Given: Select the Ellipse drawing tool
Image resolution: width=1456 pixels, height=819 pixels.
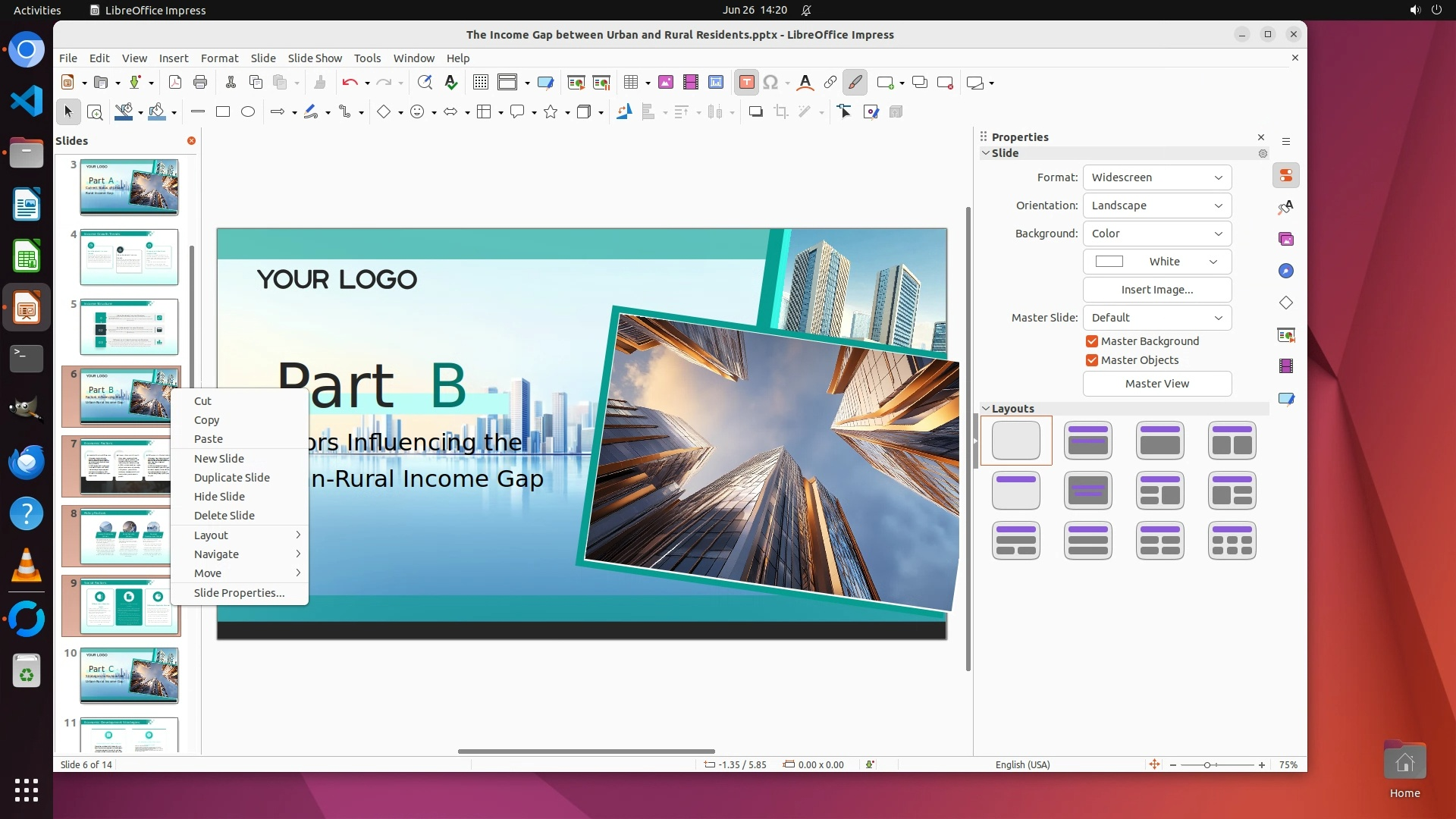Looking at the screenshot, I should coord(248,112).
